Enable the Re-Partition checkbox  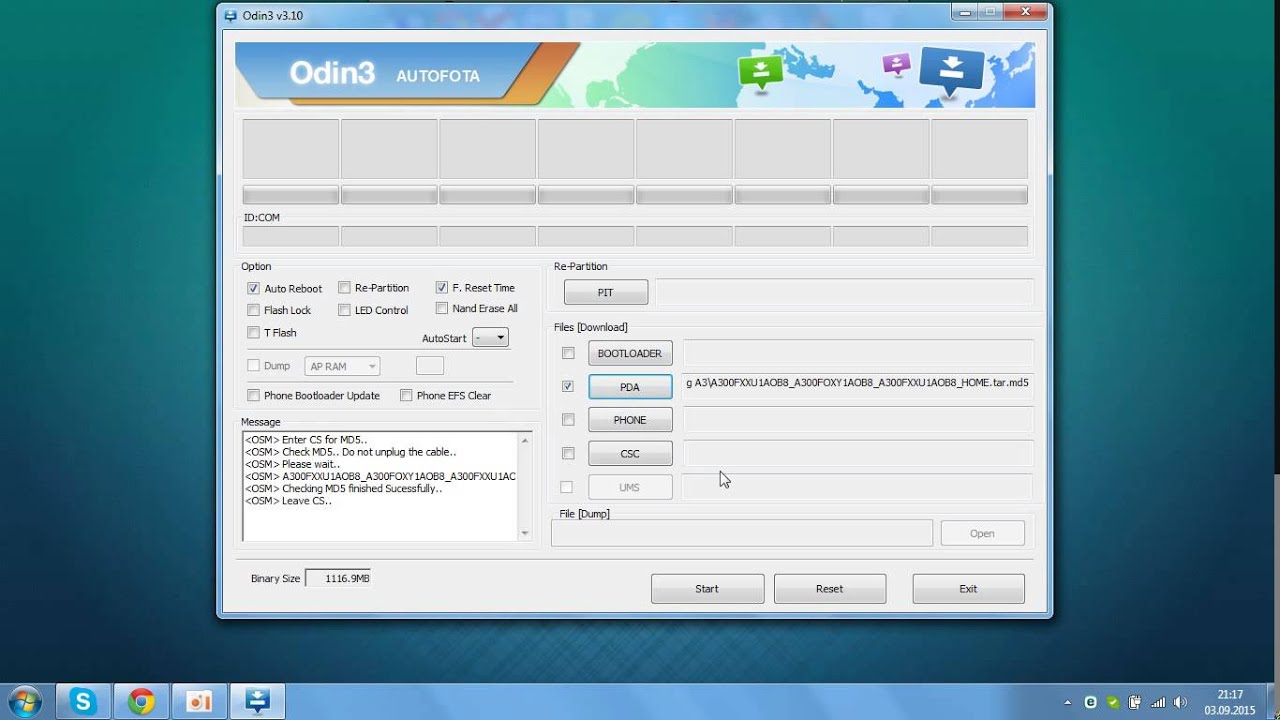tap(344, 288)
